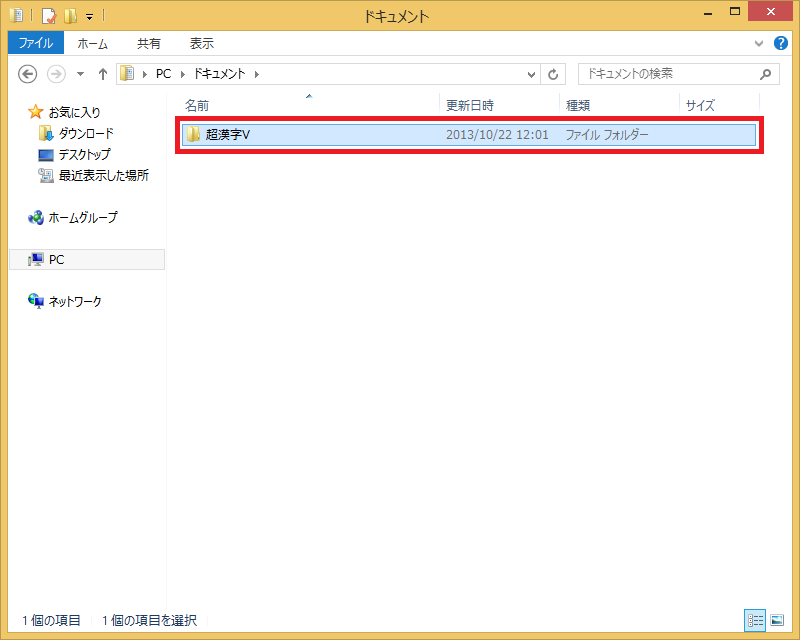Open the ファイル menu tab

[x=35, y=44]
